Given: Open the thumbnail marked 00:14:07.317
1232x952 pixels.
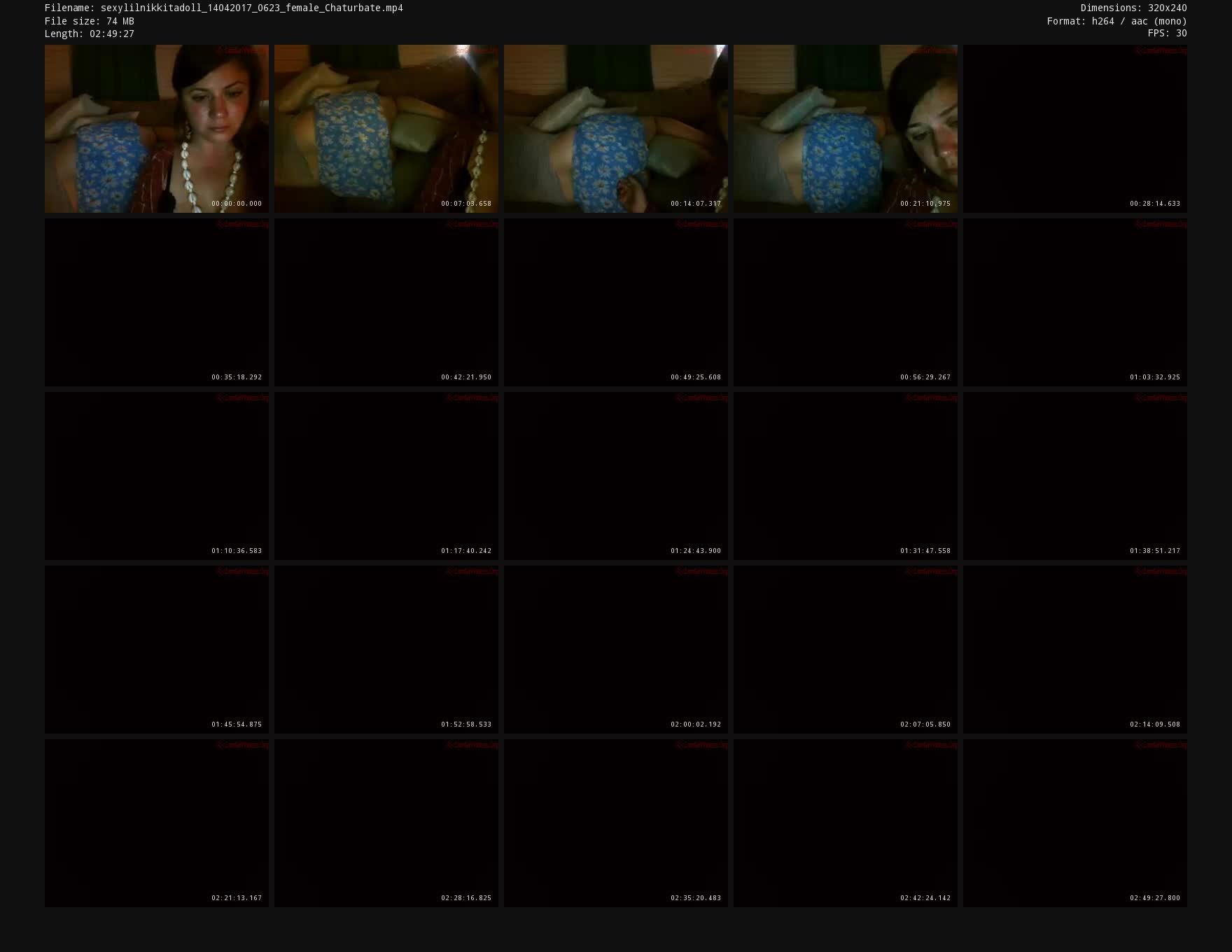Looking at the screenshot, I should tap(615, 129).
